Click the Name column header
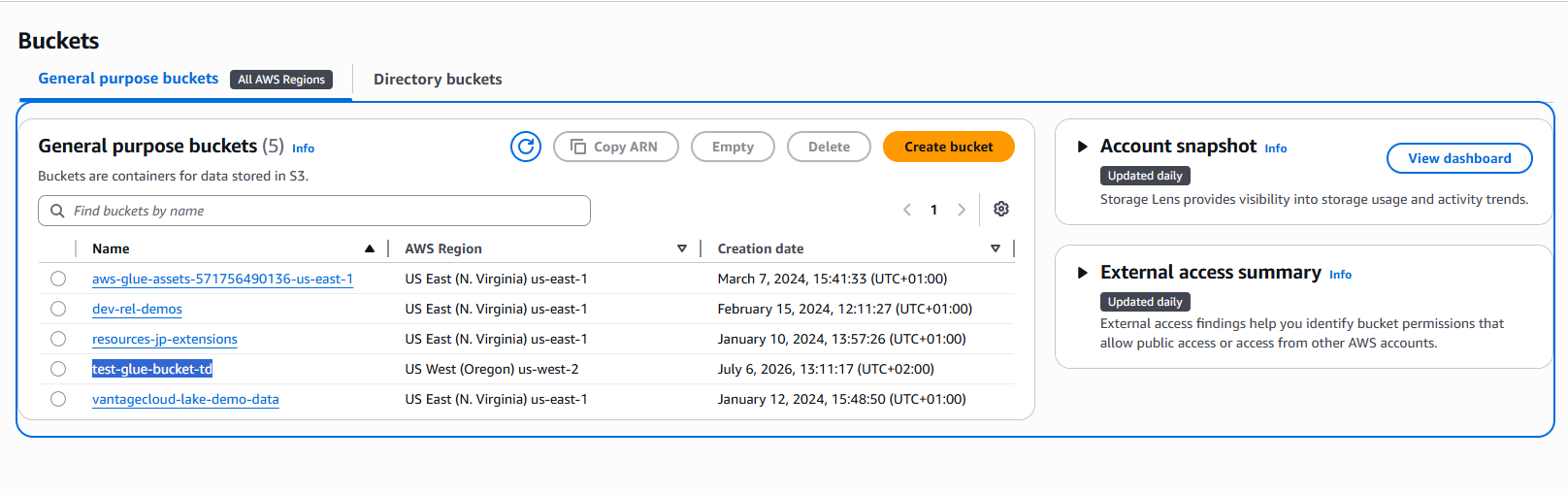The height and width of the screenshot is (495, 1568). 111,248
